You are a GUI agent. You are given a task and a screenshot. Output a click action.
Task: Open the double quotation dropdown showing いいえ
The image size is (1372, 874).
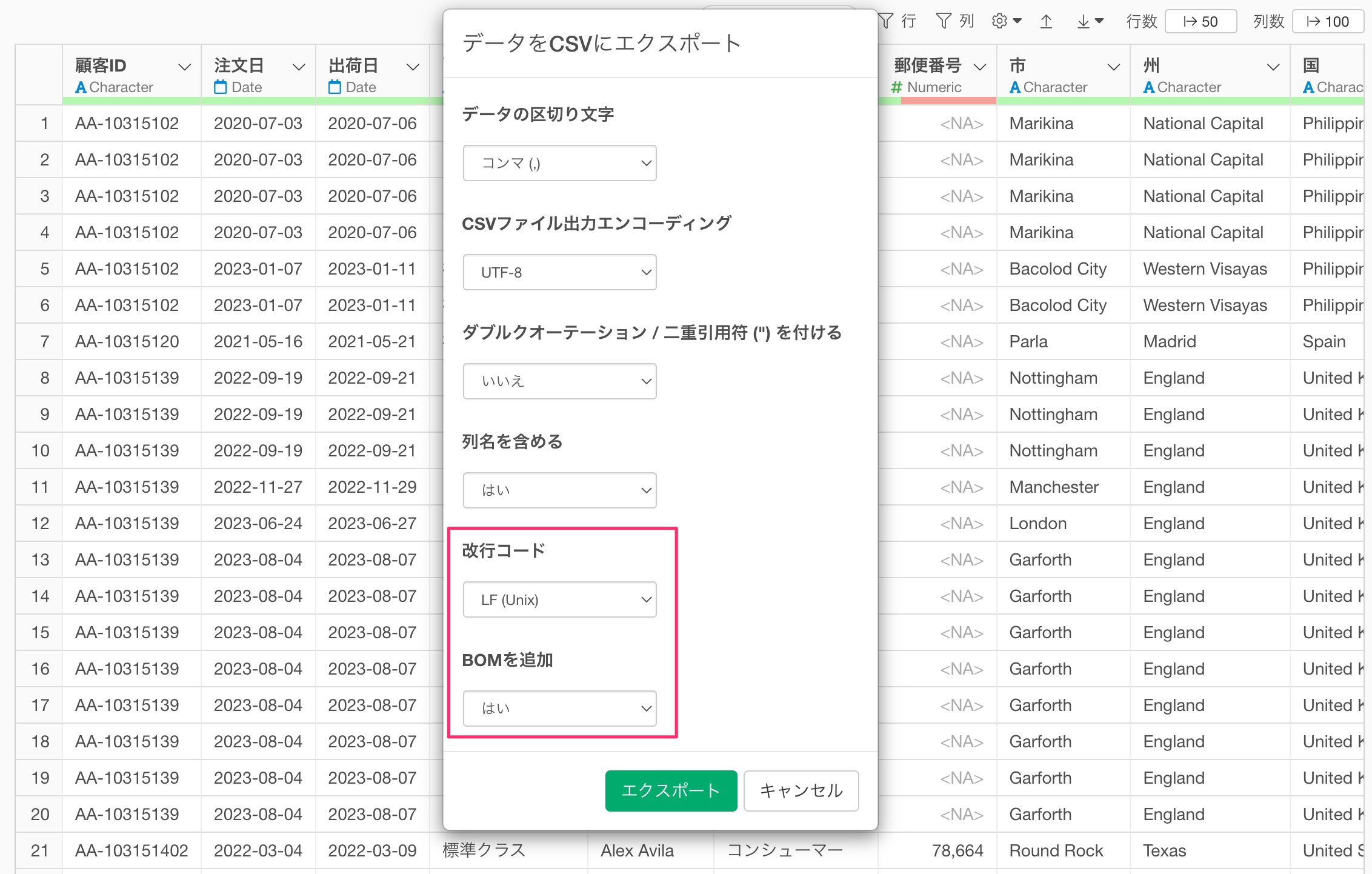[x=559, y=381]
